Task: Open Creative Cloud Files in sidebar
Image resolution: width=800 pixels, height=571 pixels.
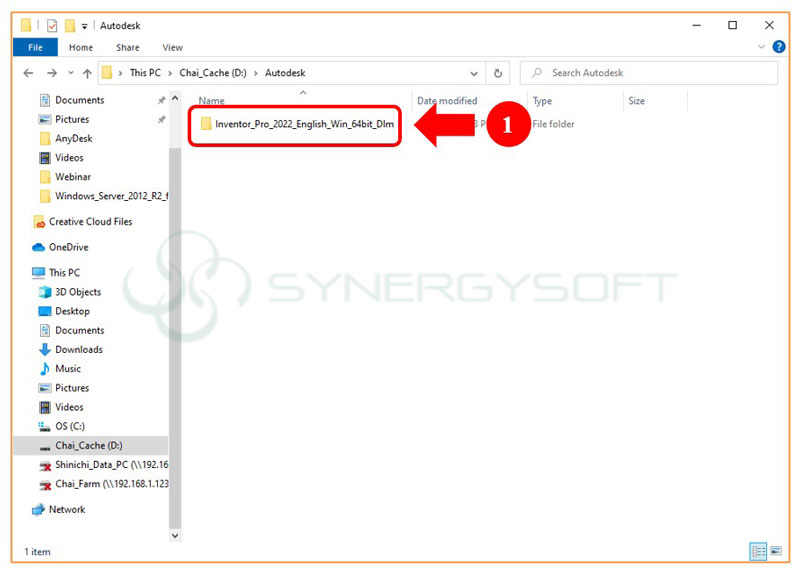Action: pos(90,222)
